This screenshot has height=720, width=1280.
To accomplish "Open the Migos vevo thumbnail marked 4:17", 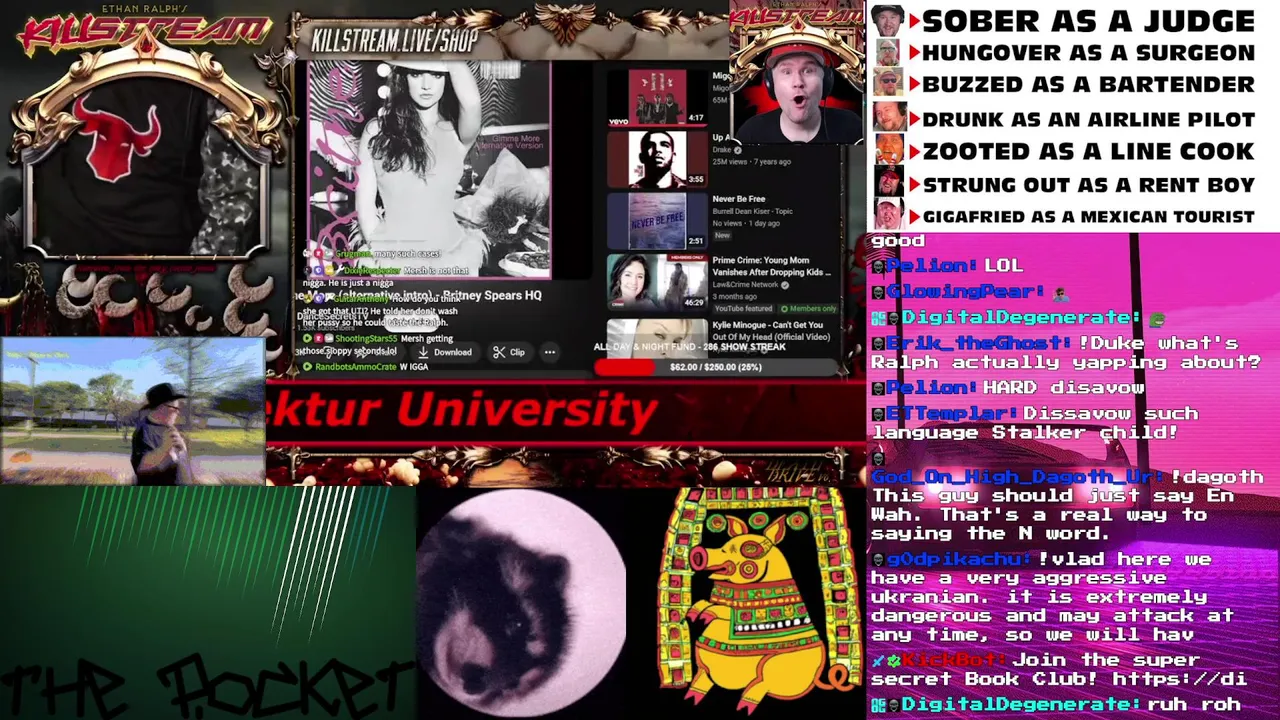I will [656, 97].
